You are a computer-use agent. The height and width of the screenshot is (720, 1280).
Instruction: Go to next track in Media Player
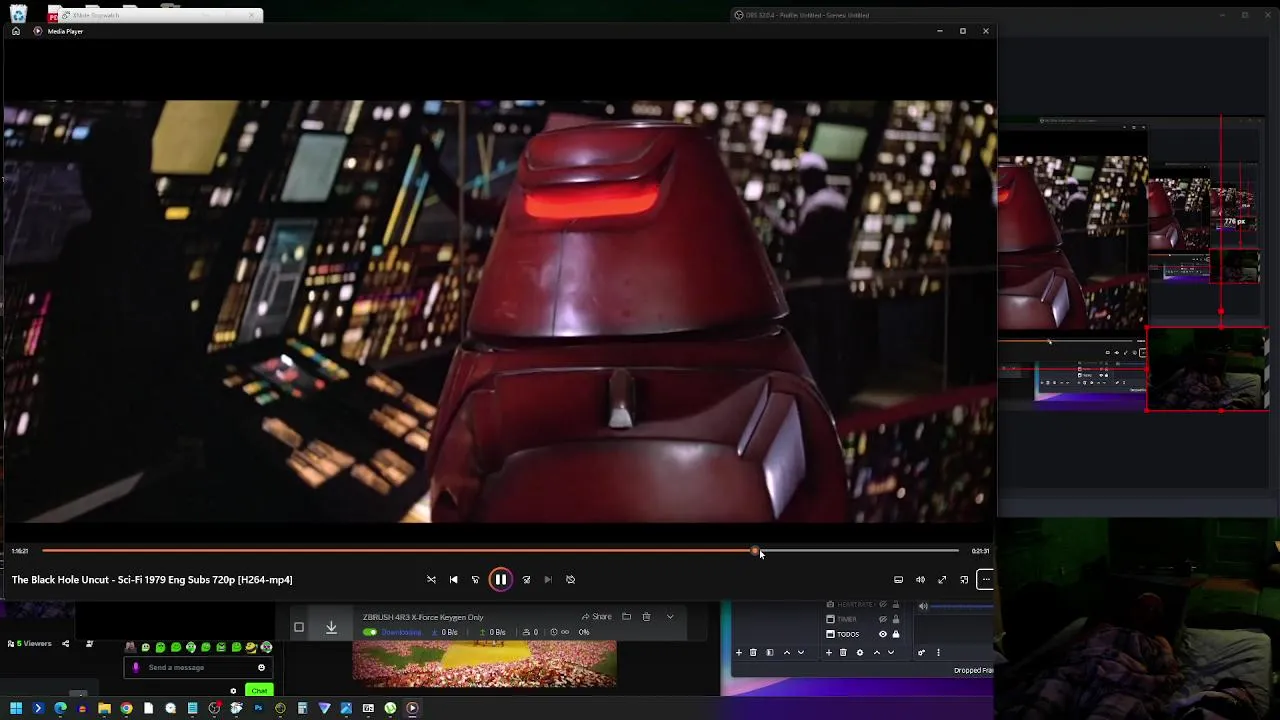point(548,579)
